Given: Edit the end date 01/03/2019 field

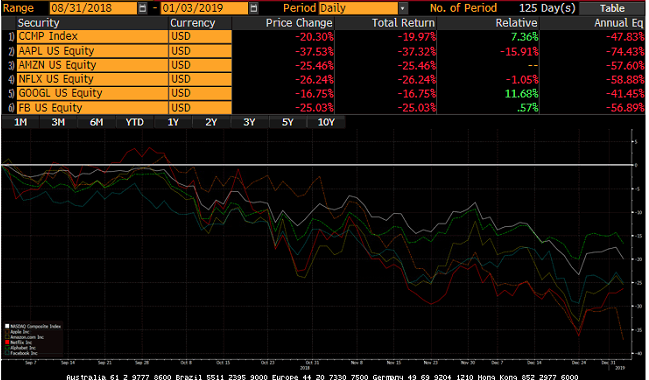Looking at the screenshot, I should (204, 8).
